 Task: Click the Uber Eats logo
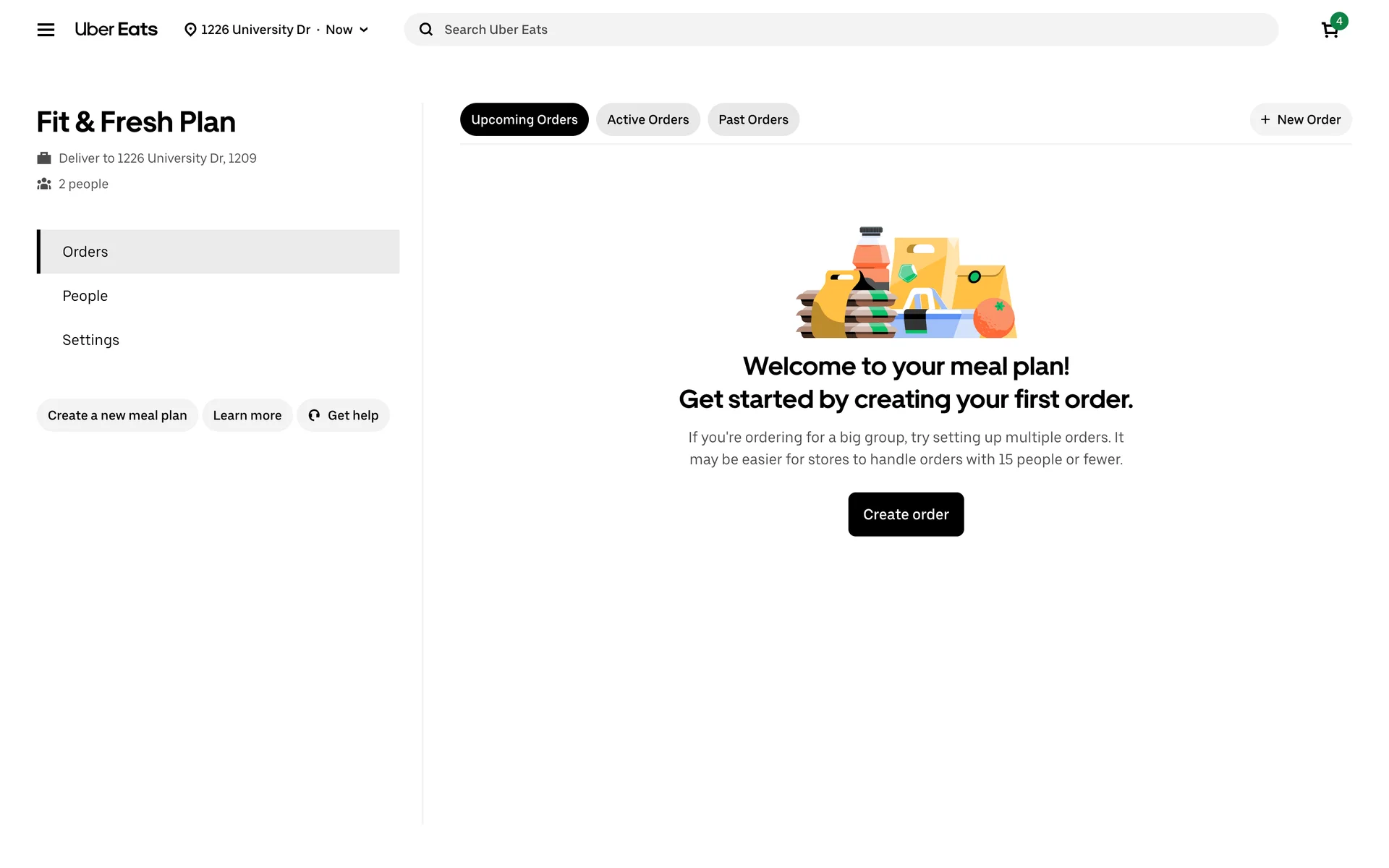tap(116, 30)
